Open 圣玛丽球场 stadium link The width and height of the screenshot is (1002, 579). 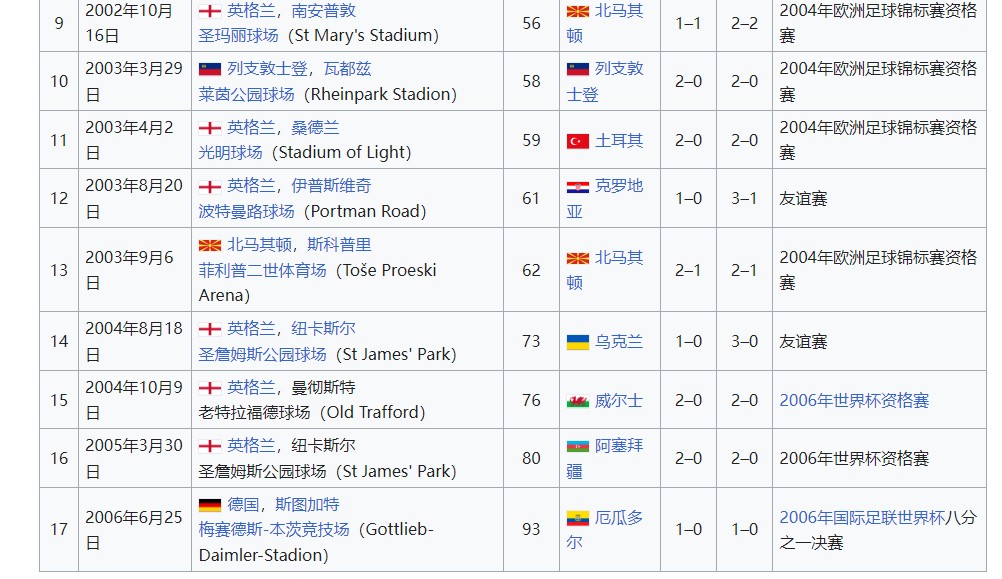pyautogui.click(x=238, y=36)
